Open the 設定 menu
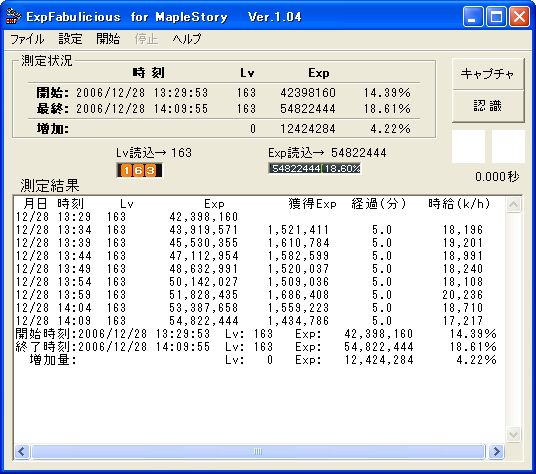The image size is (536, 474). (70, 39)
